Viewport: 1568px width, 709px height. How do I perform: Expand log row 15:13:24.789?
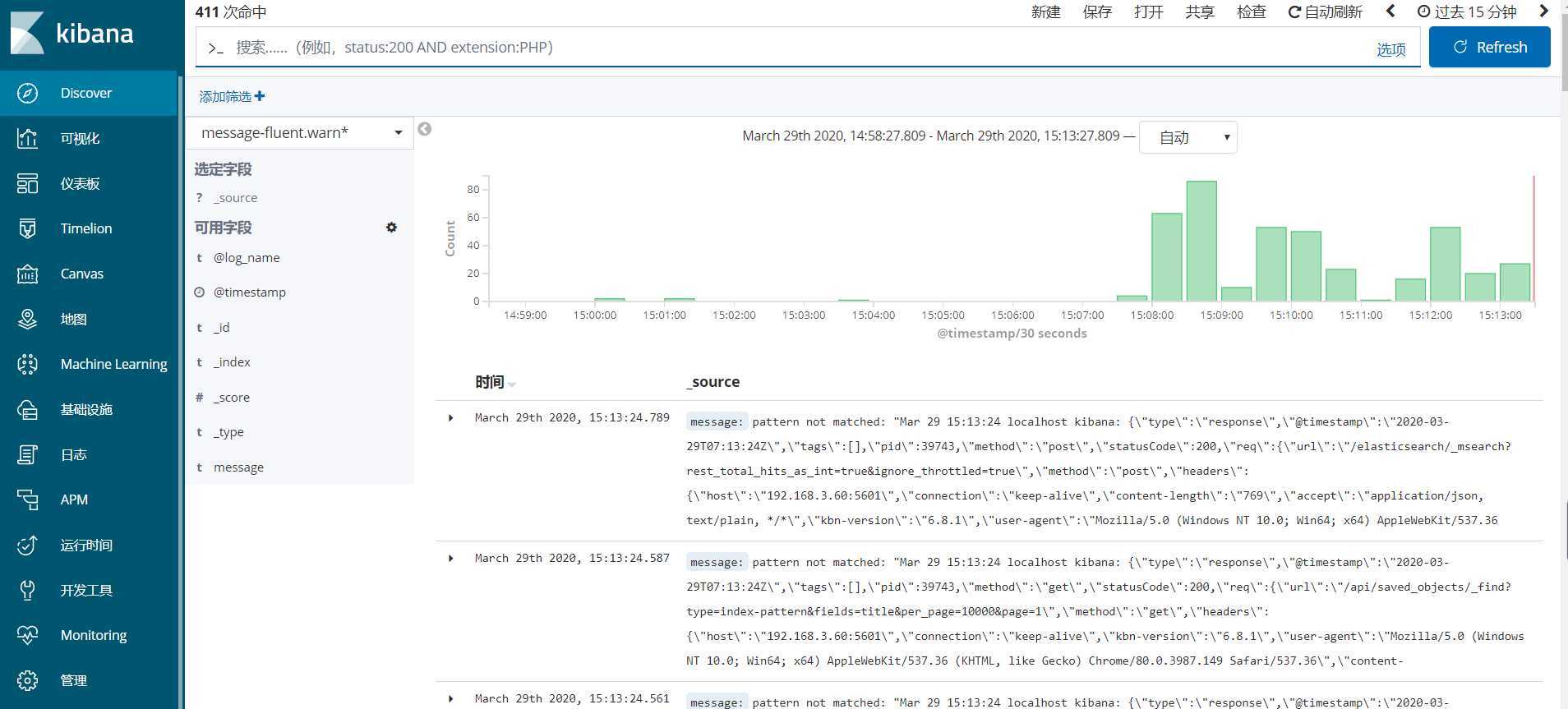(450, 418)
